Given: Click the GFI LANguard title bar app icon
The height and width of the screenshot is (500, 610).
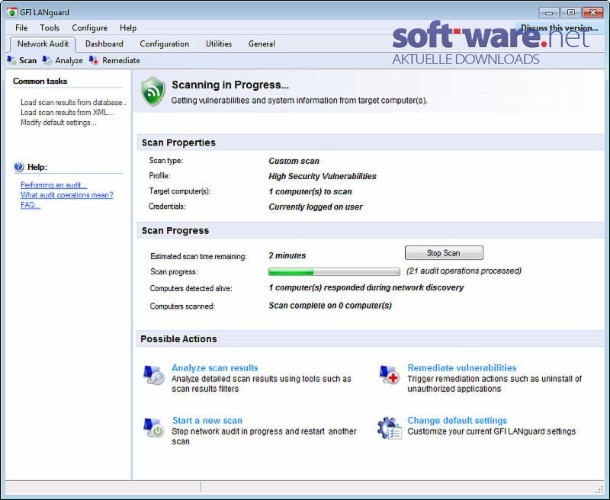Looking at the screenshot, I should 12,12.
